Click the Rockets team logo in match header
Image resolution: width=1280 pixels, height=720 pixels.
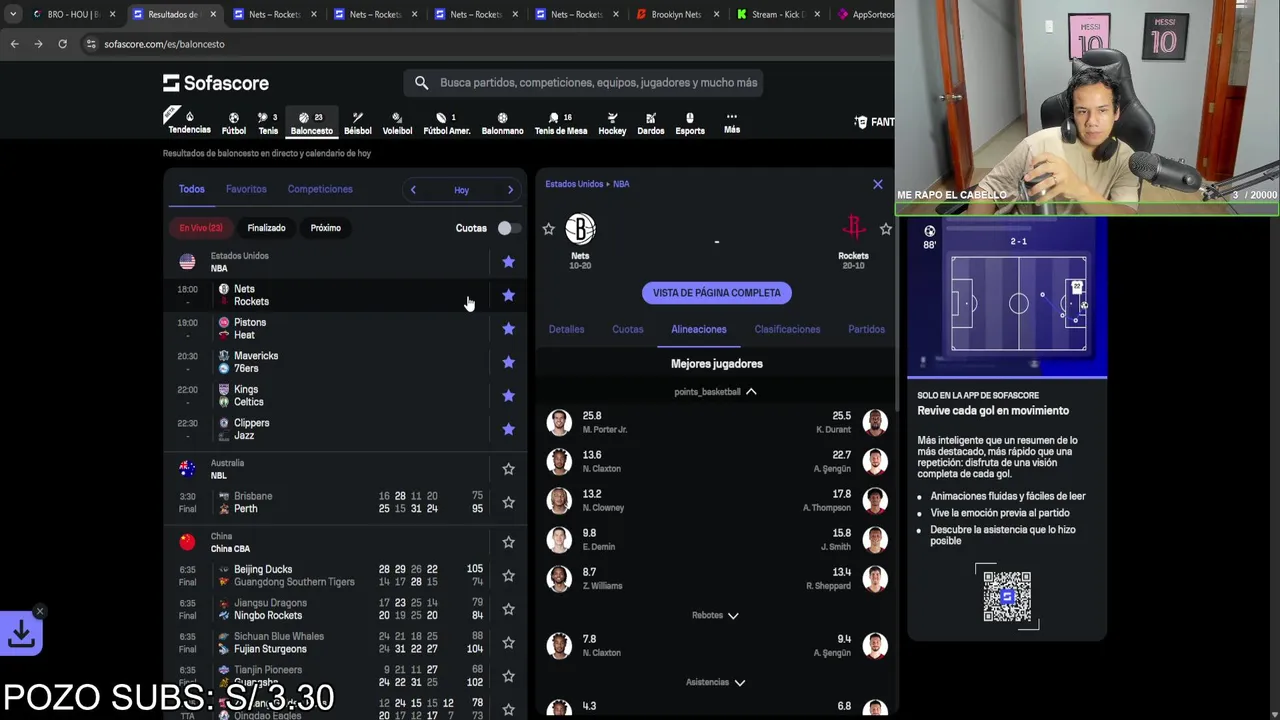tap(853, 229)
